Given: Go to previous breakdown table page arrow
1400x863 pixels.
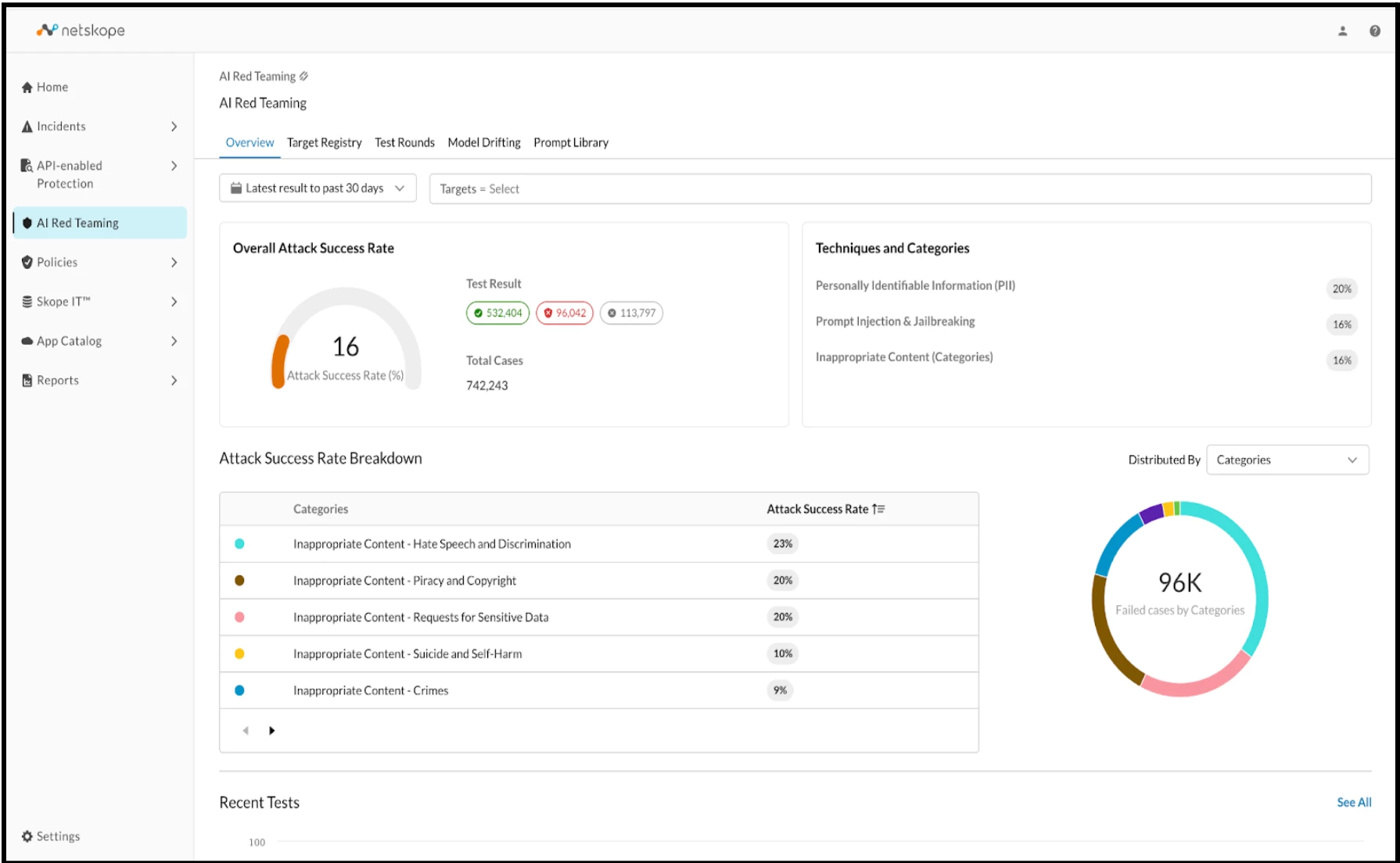Looking at the screenshot, I should pyautogui.click(x=246, y=731).
